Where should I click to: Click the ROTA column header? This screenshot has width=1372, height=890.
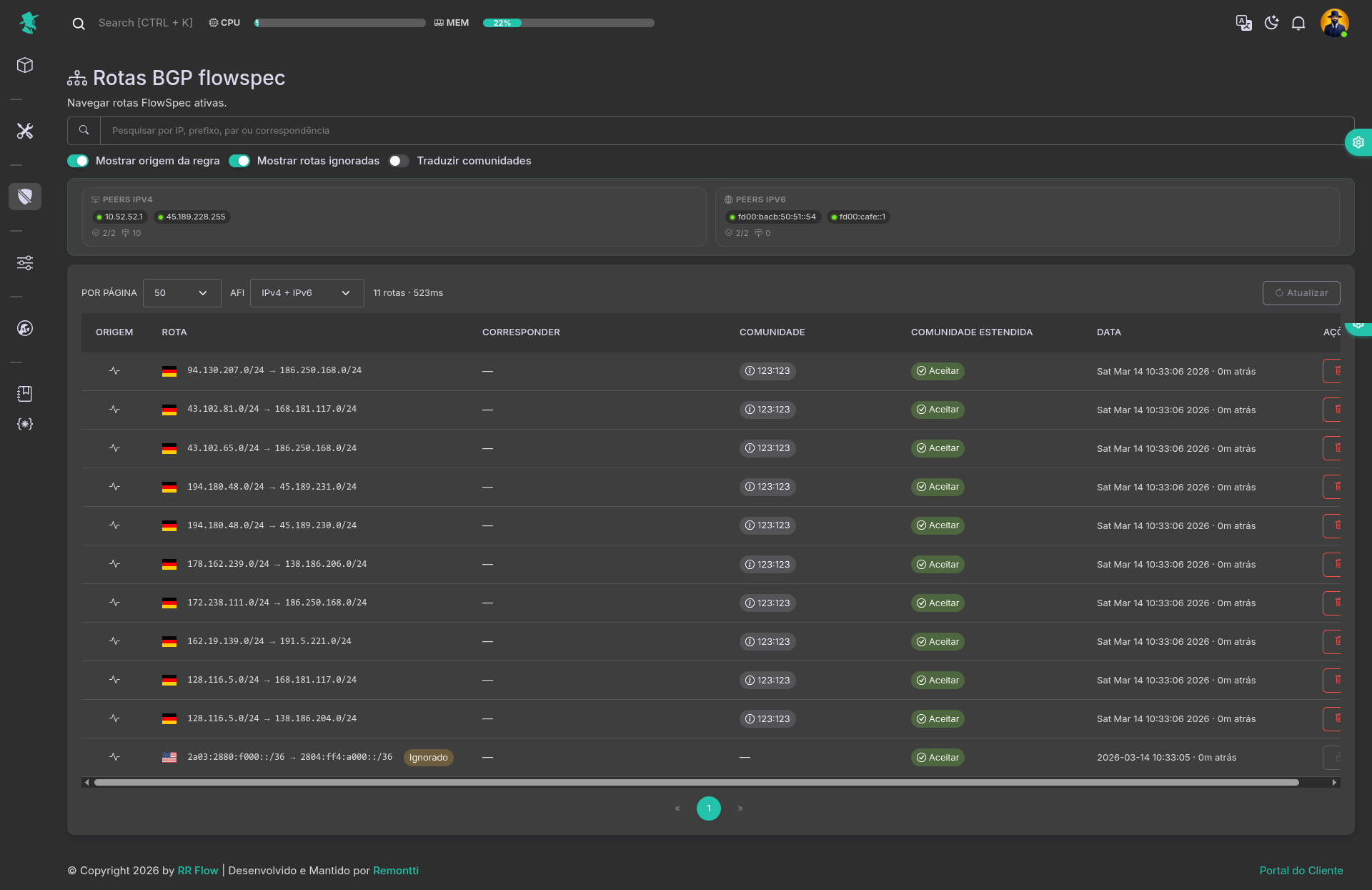click(x=174, y=332)
